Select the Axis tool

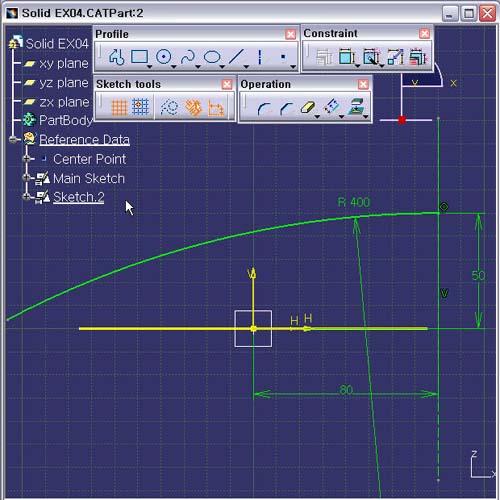click(x=260, y=57)
